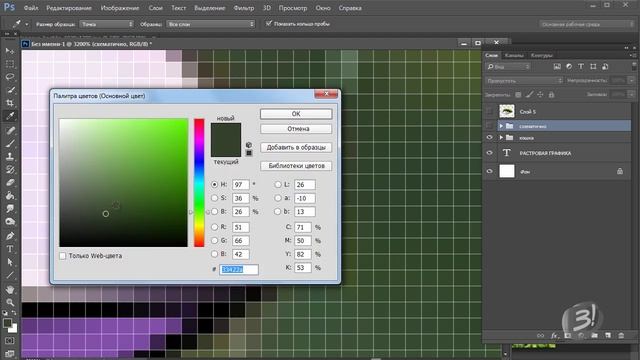Select the Rectangular Marquee tool

tap(10, 64)
